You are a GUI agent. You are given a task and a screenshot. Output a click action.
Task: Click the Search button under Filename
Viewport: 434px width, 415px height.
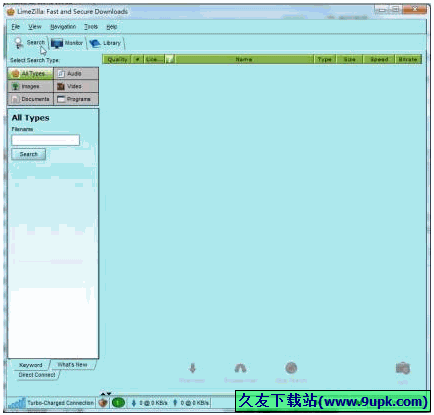(x=29, y=154)
